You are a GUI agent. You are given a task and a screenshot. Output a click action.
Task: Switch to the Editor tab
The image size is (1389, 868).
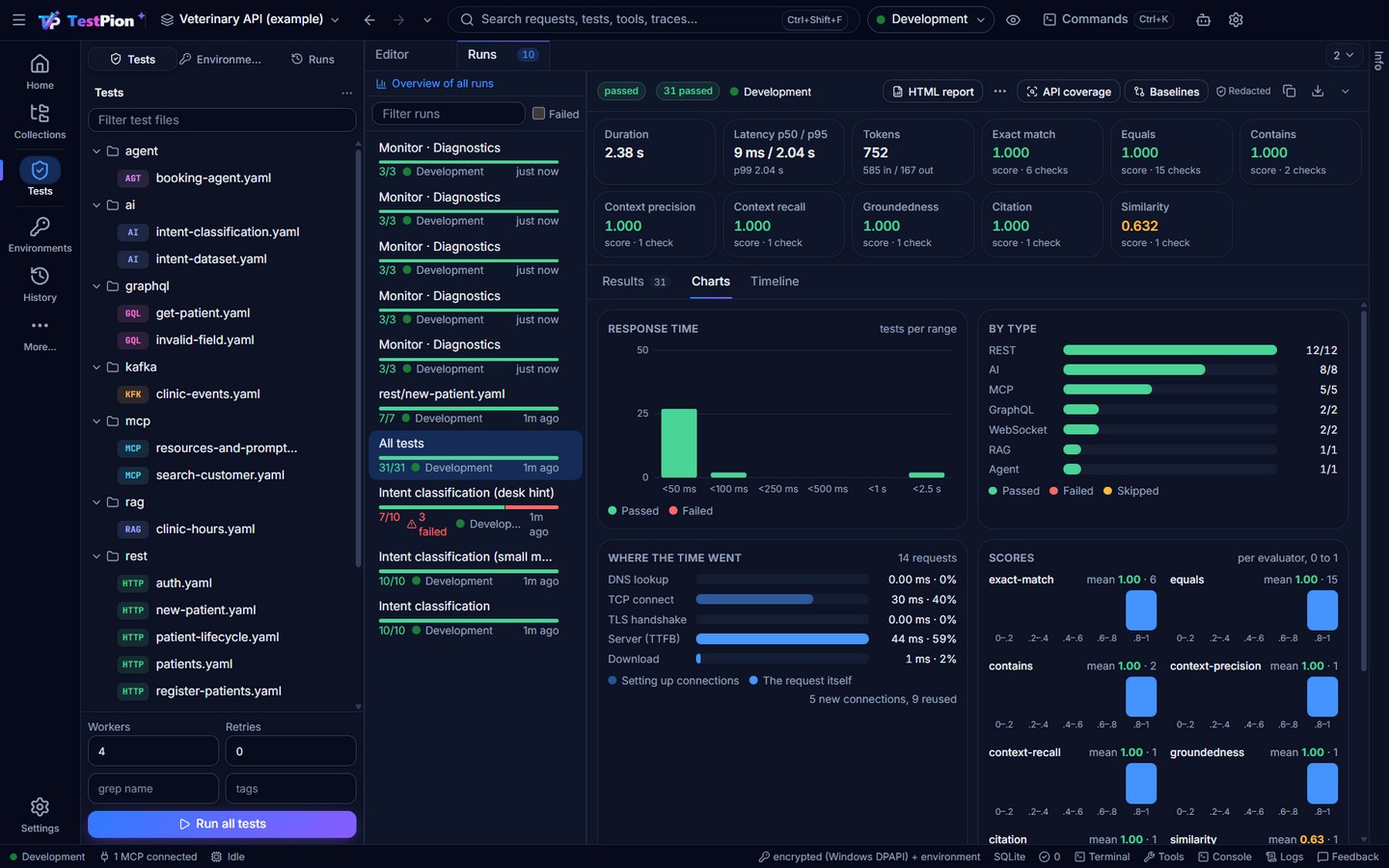coord(392,55)
